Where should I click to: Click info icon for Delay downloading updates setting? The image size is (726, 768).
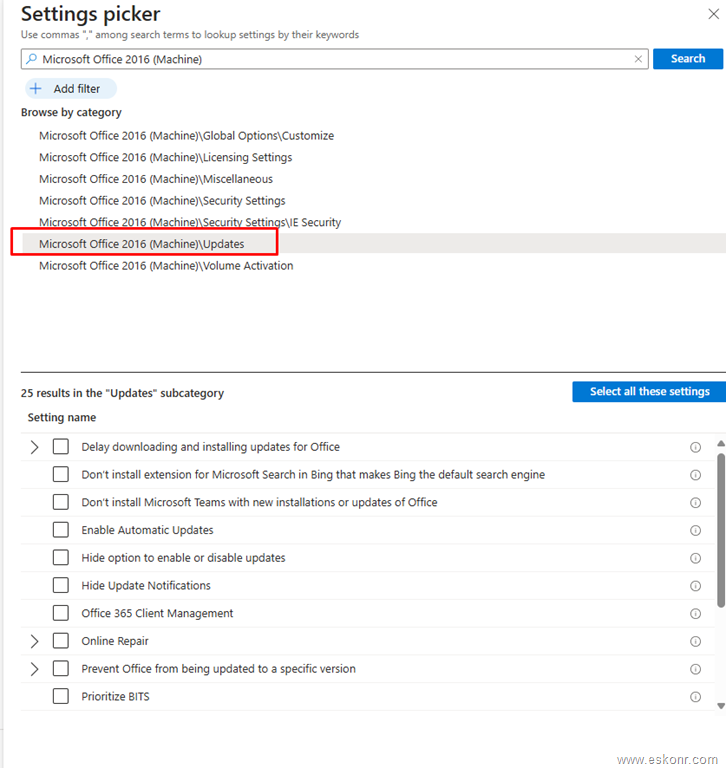pos(695,448)
